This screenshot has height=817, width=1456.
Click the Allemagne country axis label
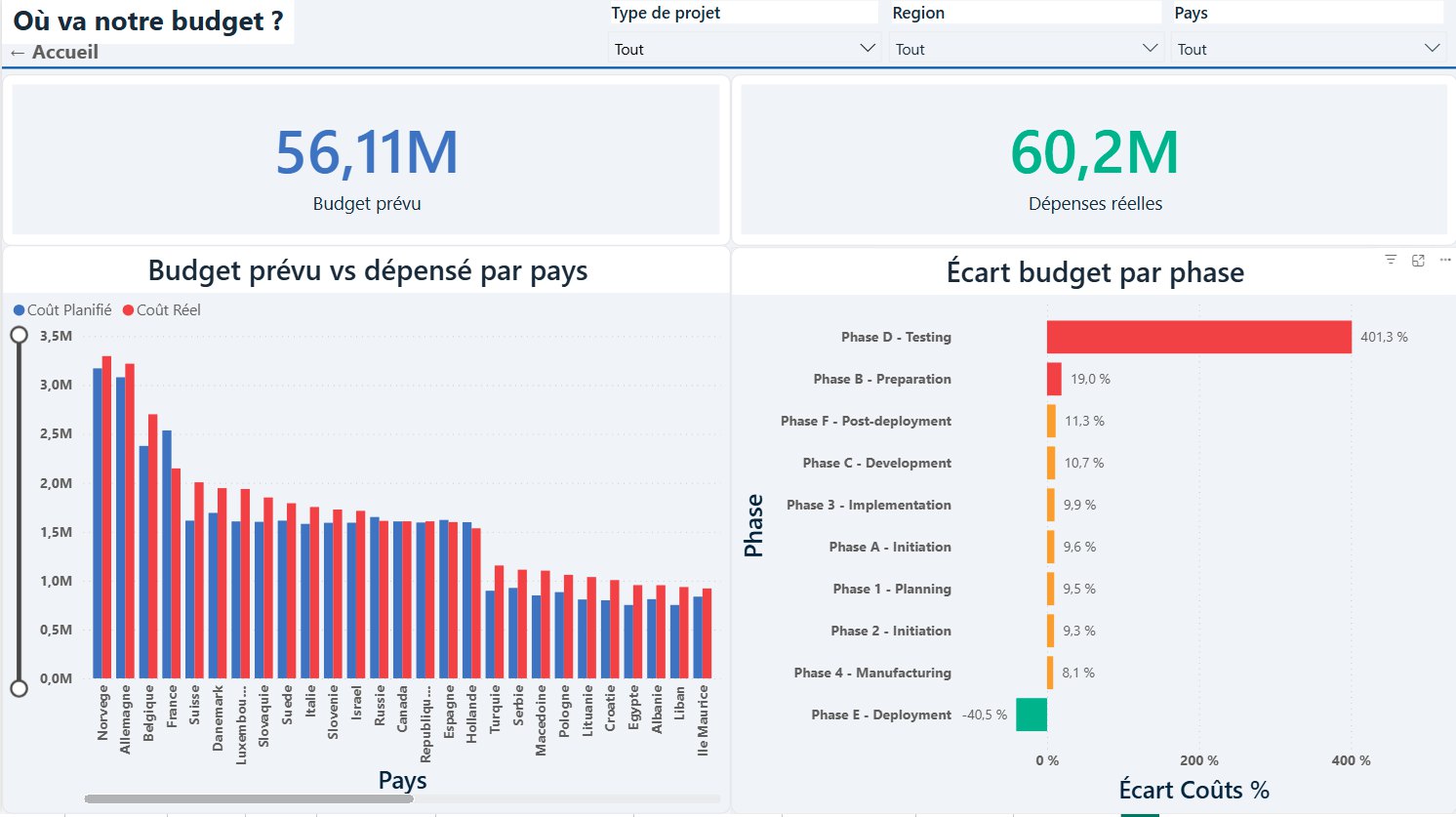[125, 719]
